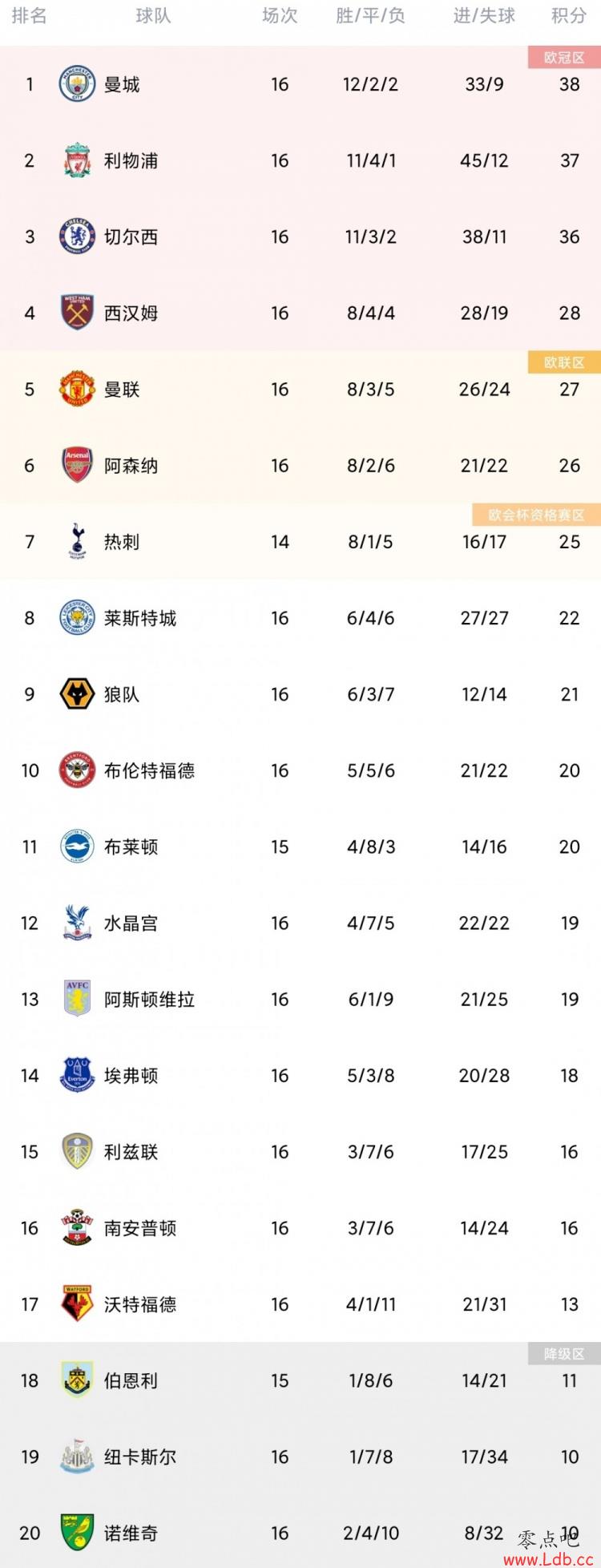Tap the Watford crest in row 17

78,1304
